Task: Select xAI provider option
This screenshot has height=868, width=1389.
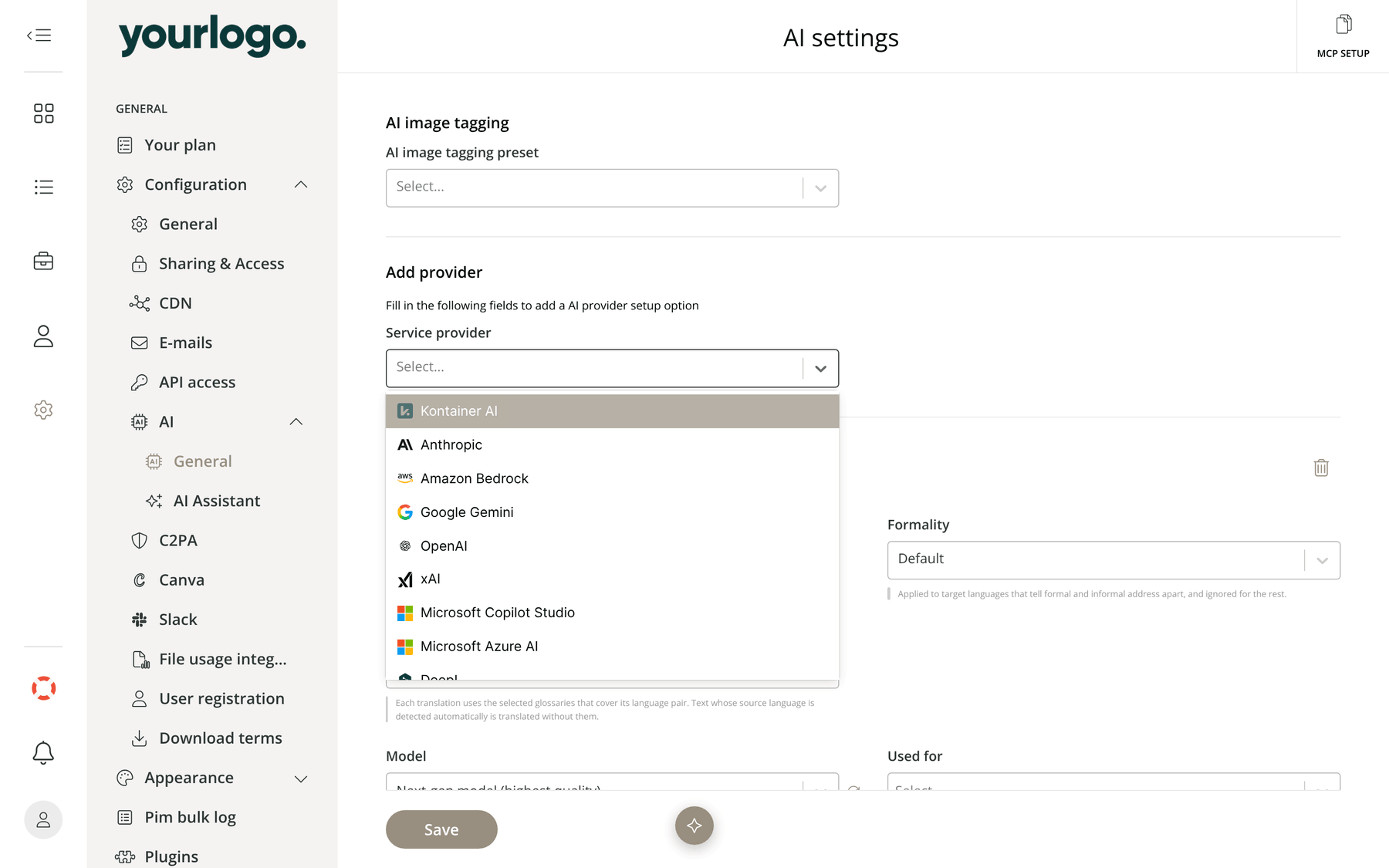Action: tap(612, 579)
